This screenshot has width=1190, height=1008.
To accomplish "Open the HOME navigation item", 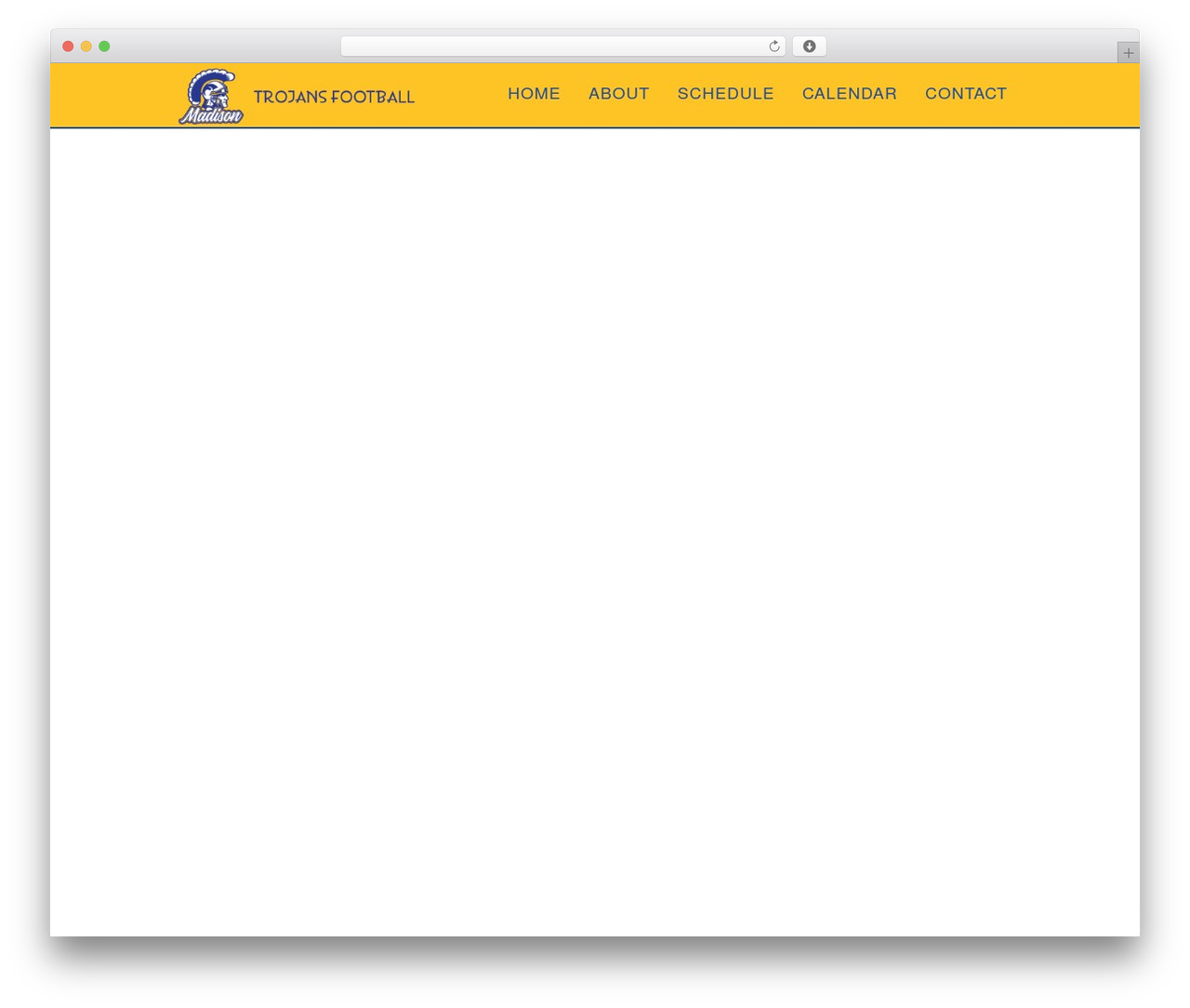I will point(534,94).
